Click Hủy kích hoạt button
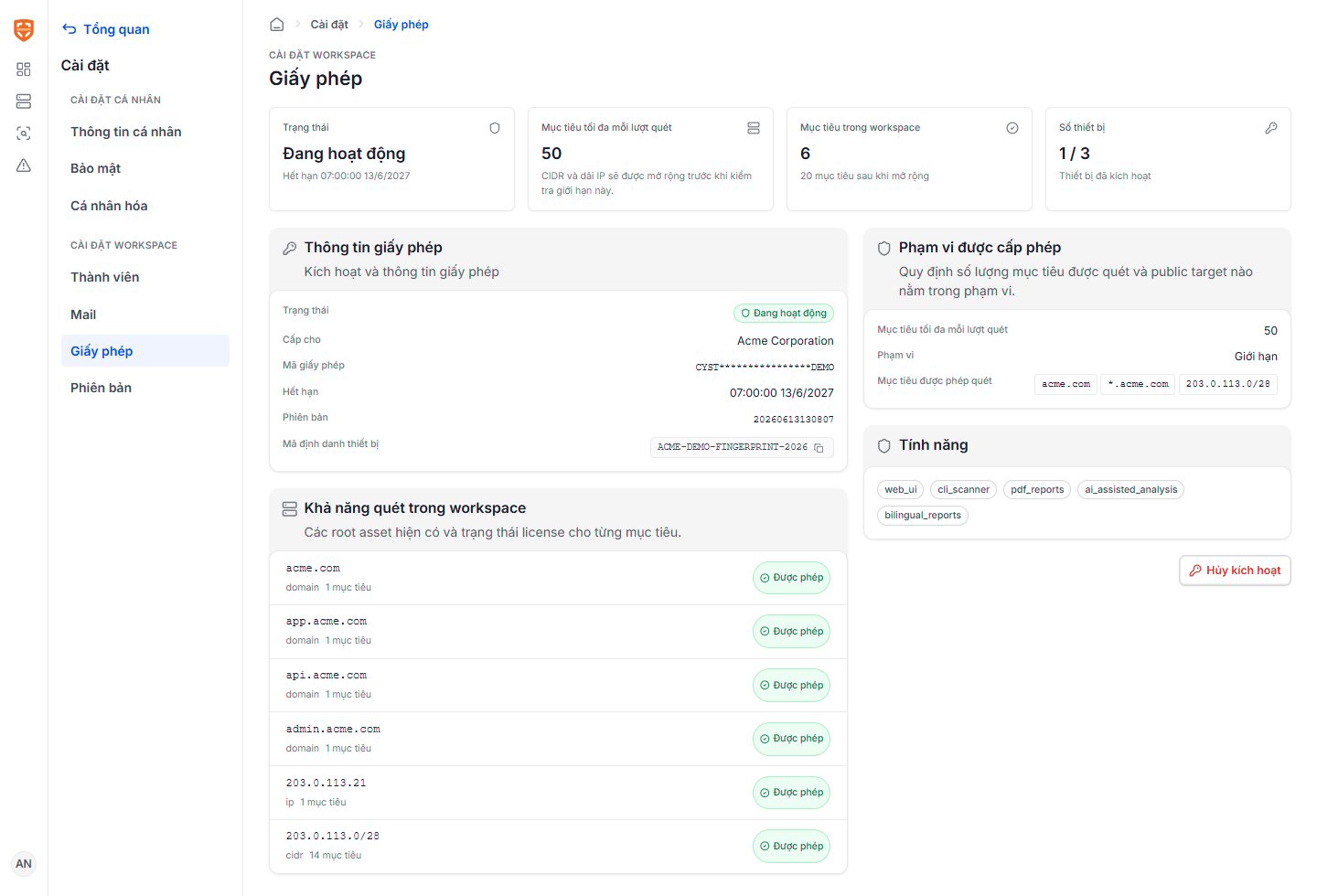This screenshot has height=896, width=1317. coord(1235,571)
